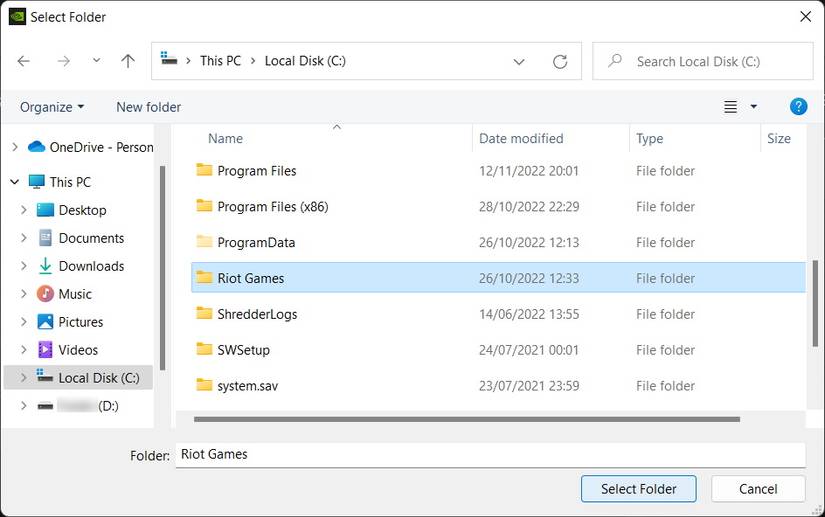Viewport: 825px width, 517px height.
Task: Select the ShredderLogs folder
Action: [x=257, y=314]
